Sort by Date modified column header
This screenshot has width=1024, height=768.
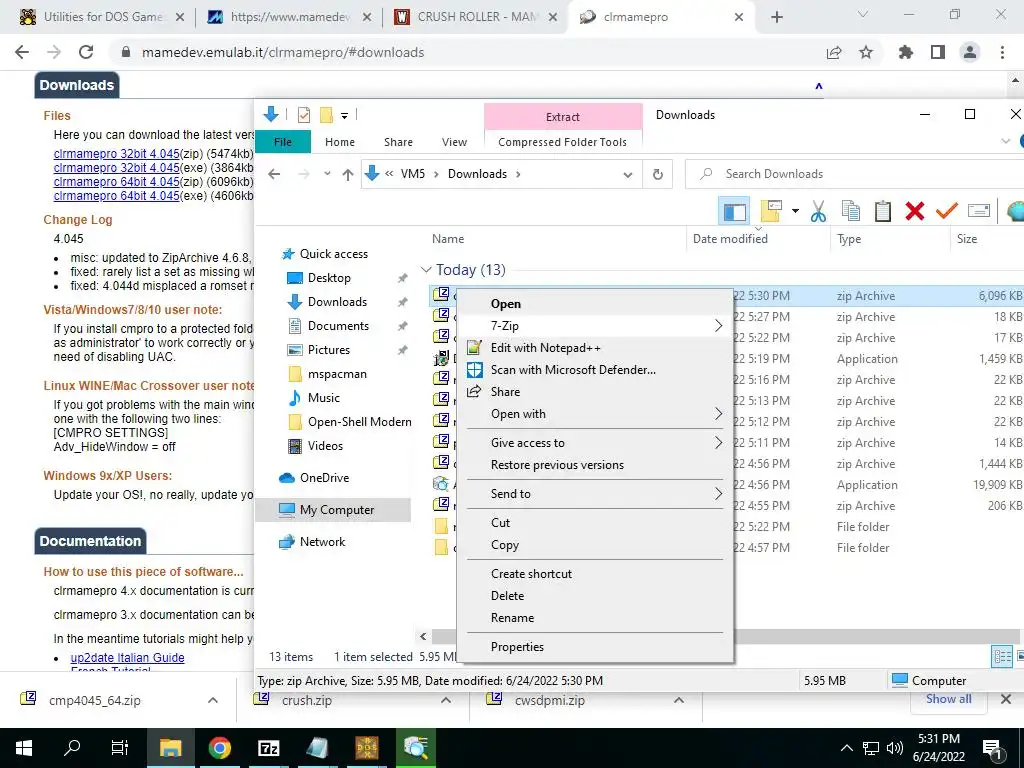coord(730,238)
